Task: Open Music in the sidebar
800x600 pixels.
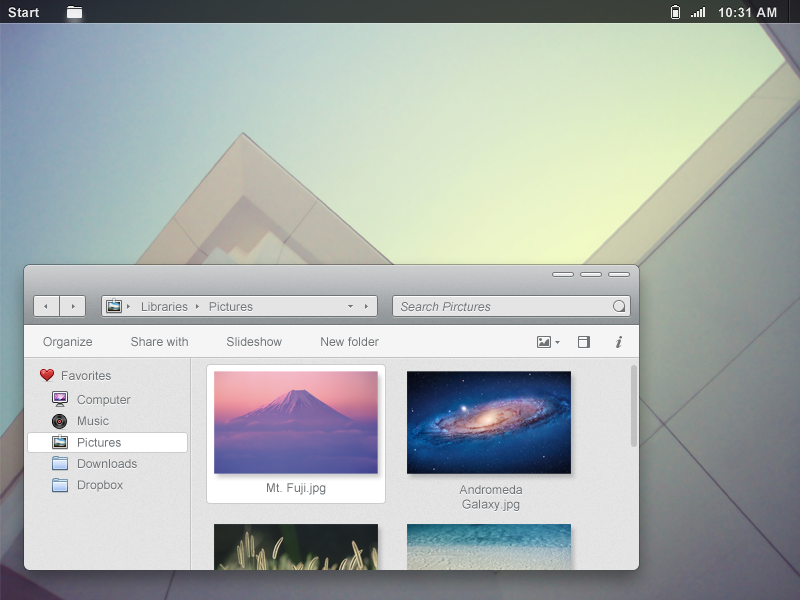Action: (93, 421)
